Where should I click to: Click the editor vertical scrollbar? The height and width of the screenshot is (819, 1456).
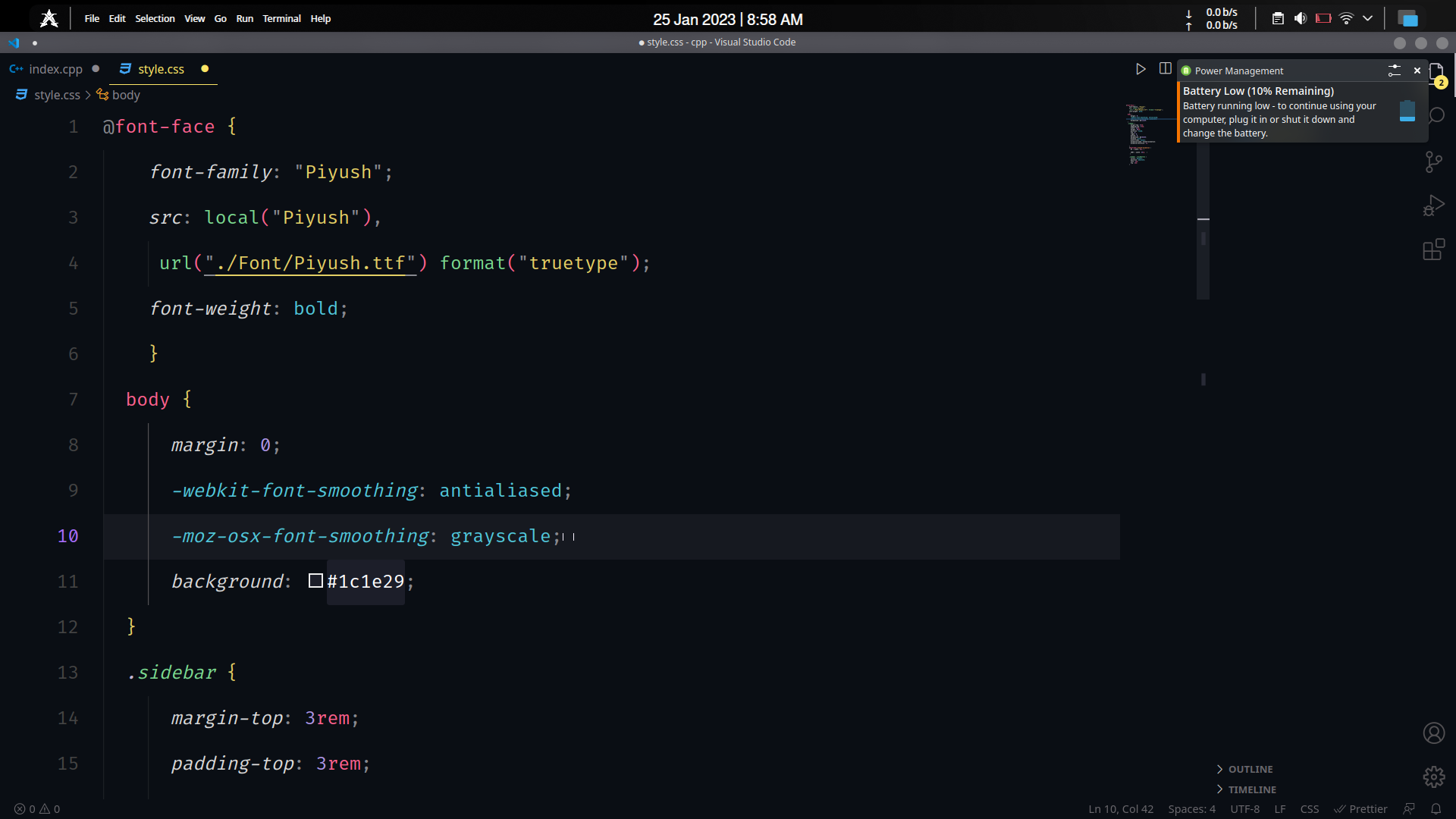1203,220
